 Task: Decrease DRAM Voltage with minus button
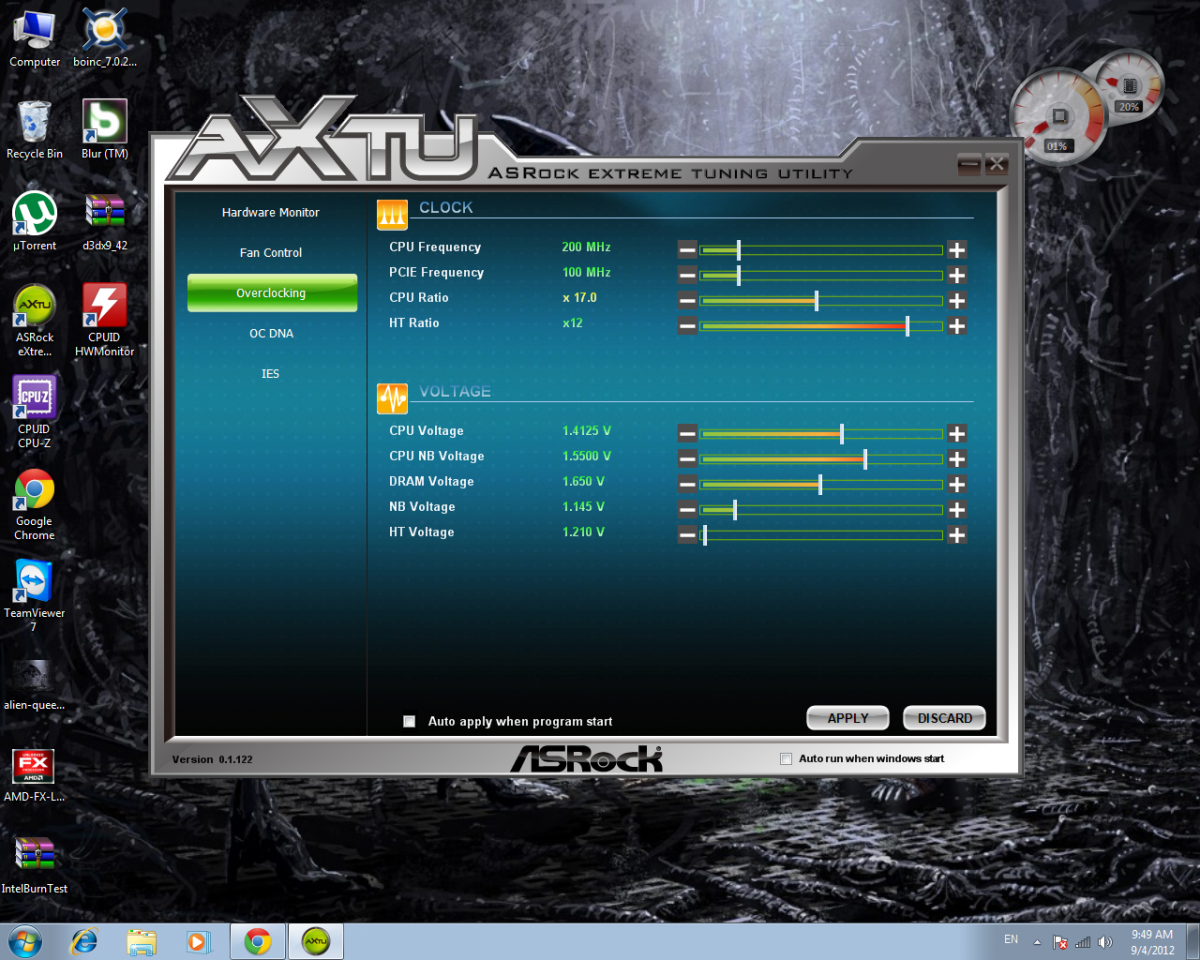(x=687, y=484)
